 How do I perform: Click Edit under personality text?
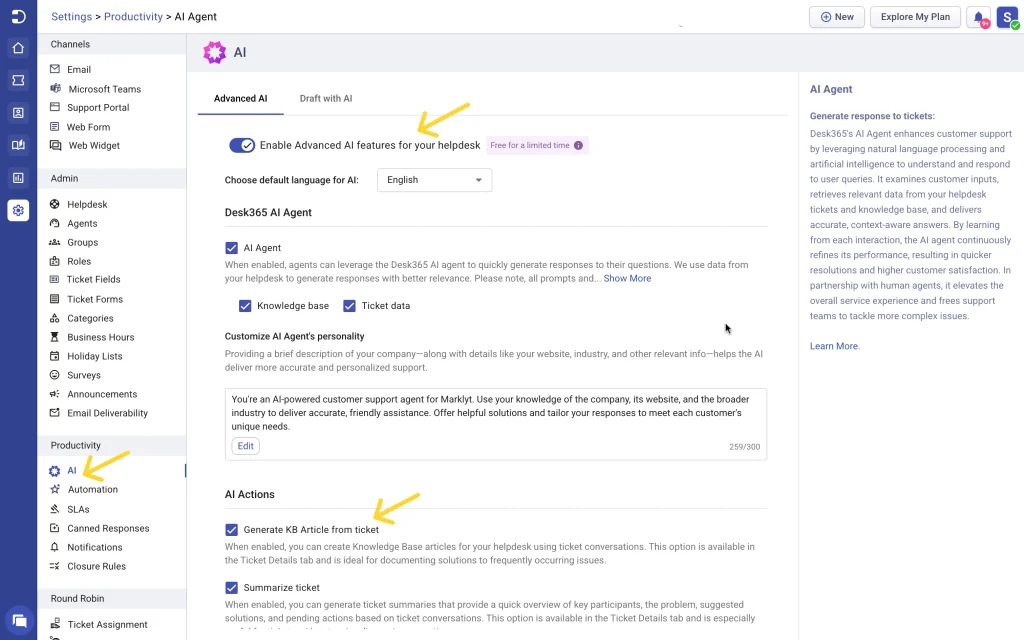246,446
